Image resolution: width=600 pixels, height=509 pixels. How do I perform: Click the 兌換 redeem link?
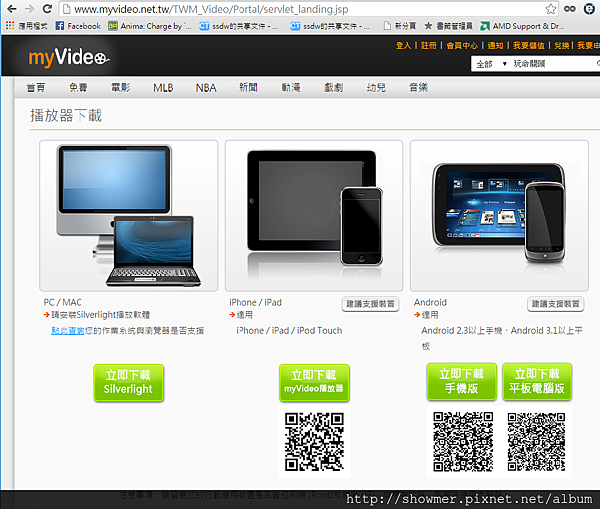click(562, 46)
